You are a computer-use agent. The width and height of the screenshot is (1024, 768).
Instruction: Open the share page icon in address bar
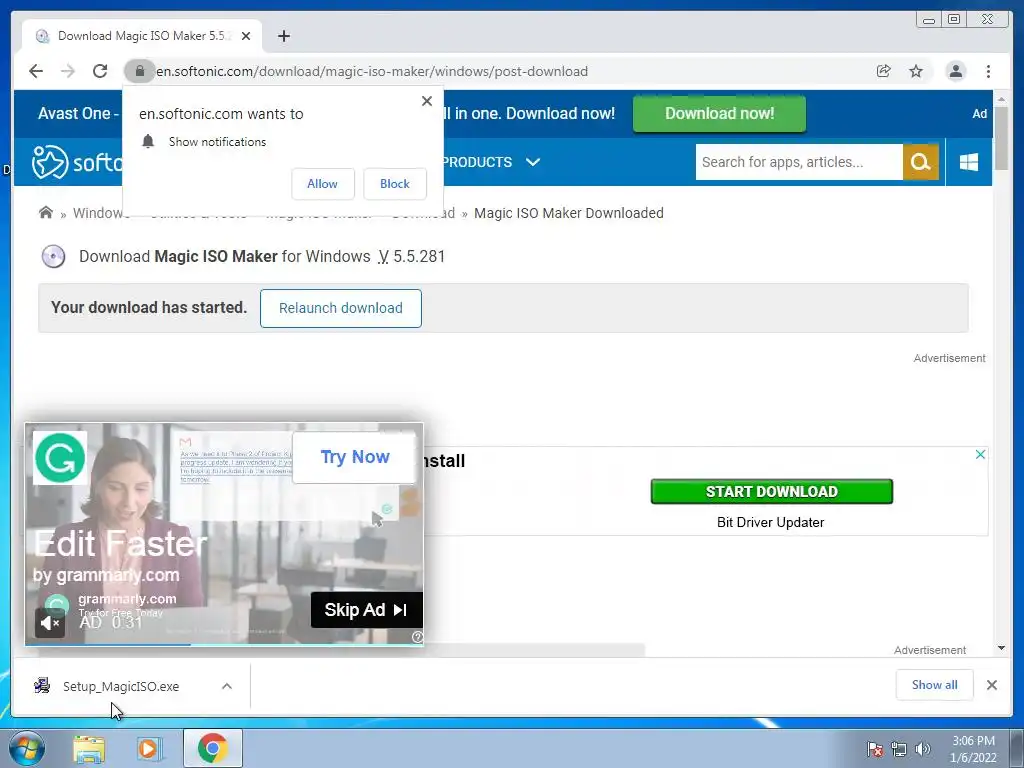(884, 71)
